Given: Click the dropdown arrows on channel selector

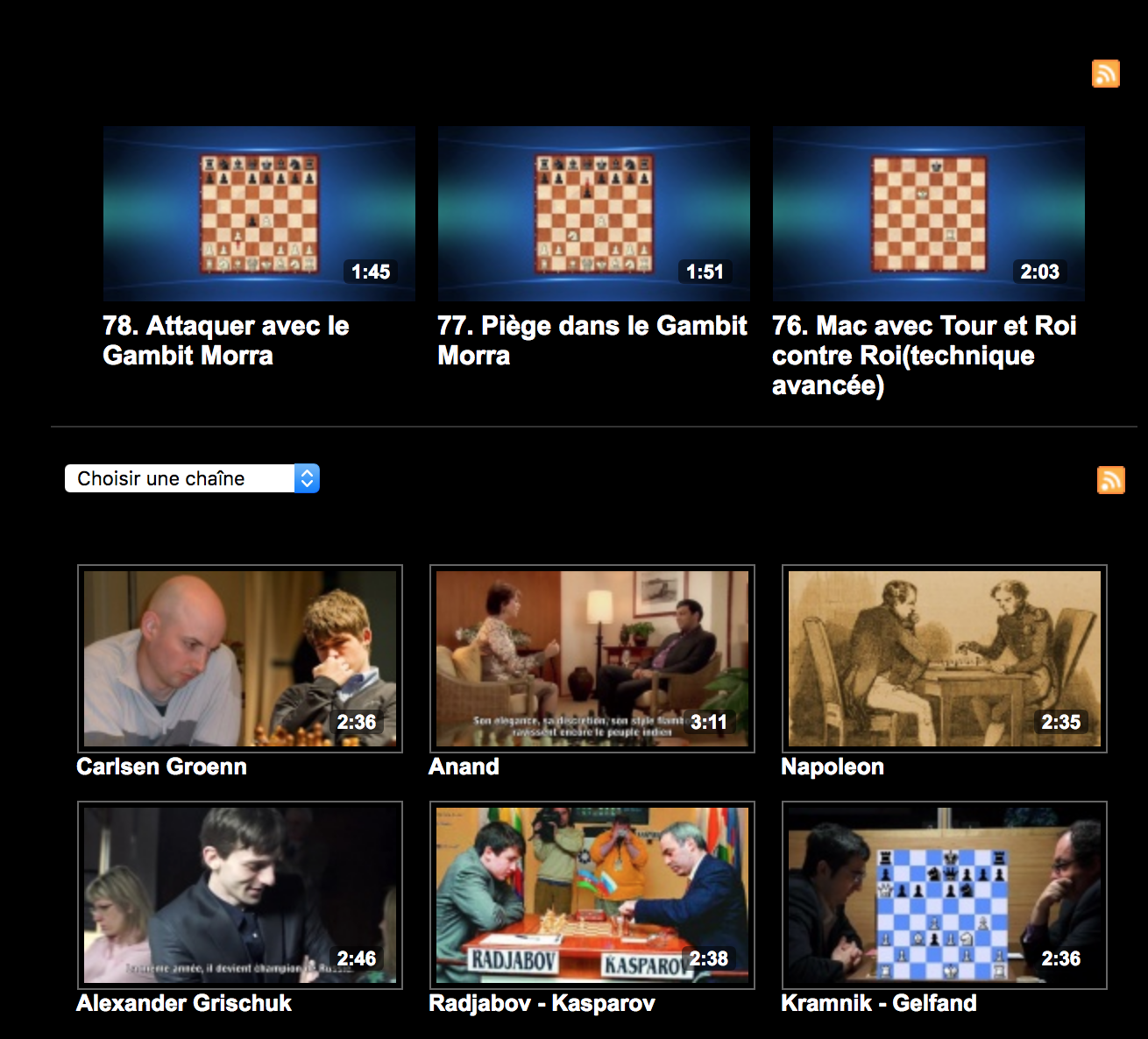Looking at the screenshot, I should pos(307,478).
